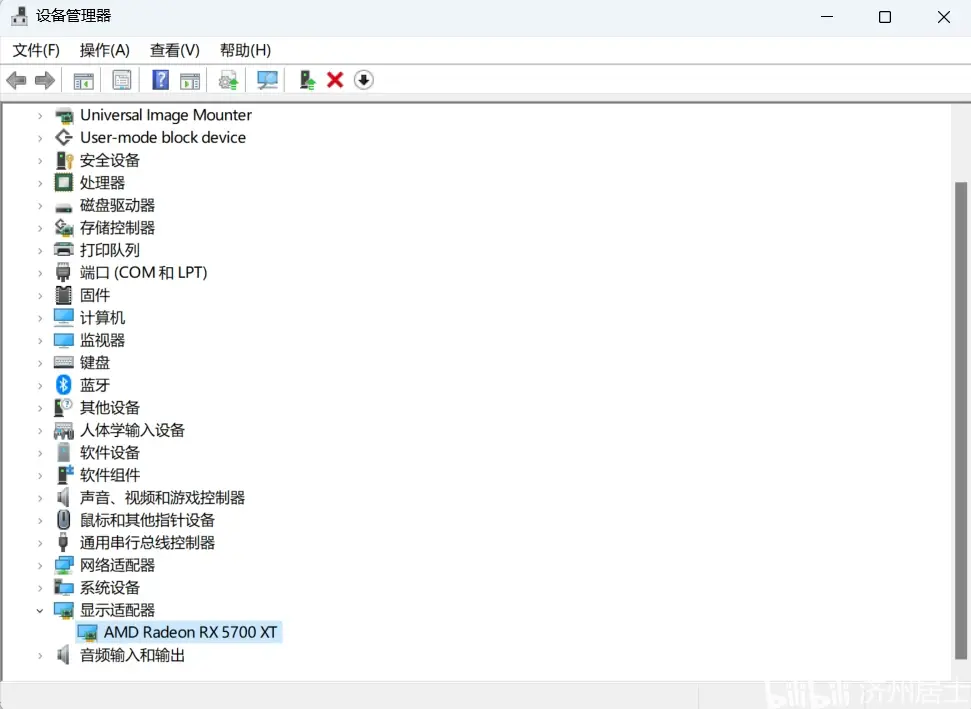Click the 安全设备 security key icon
Viewport: 971px width, 709px height.
64,160
